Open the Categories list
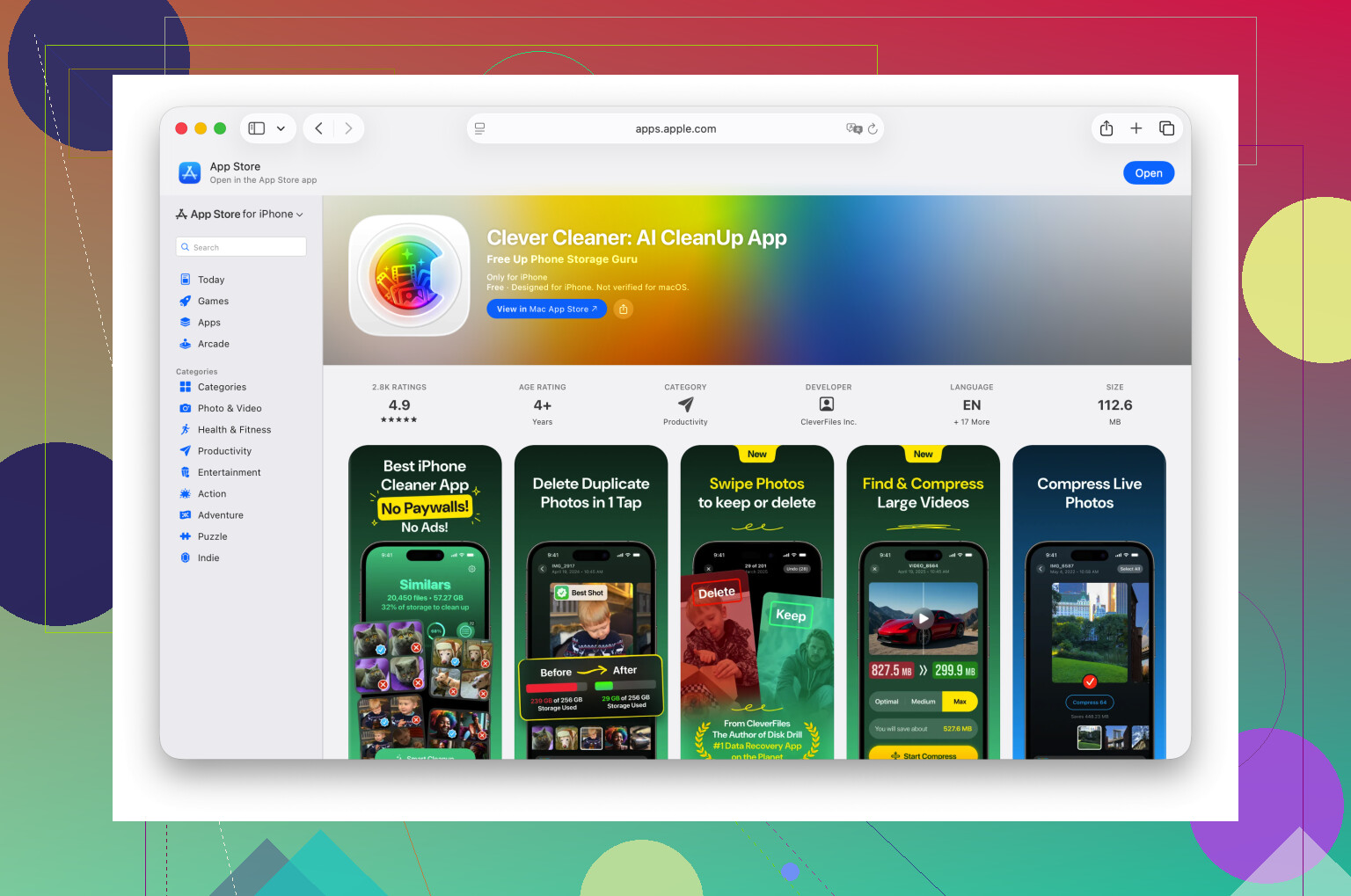This screenshot has height=896, width=1351. (x=222, y=387)
